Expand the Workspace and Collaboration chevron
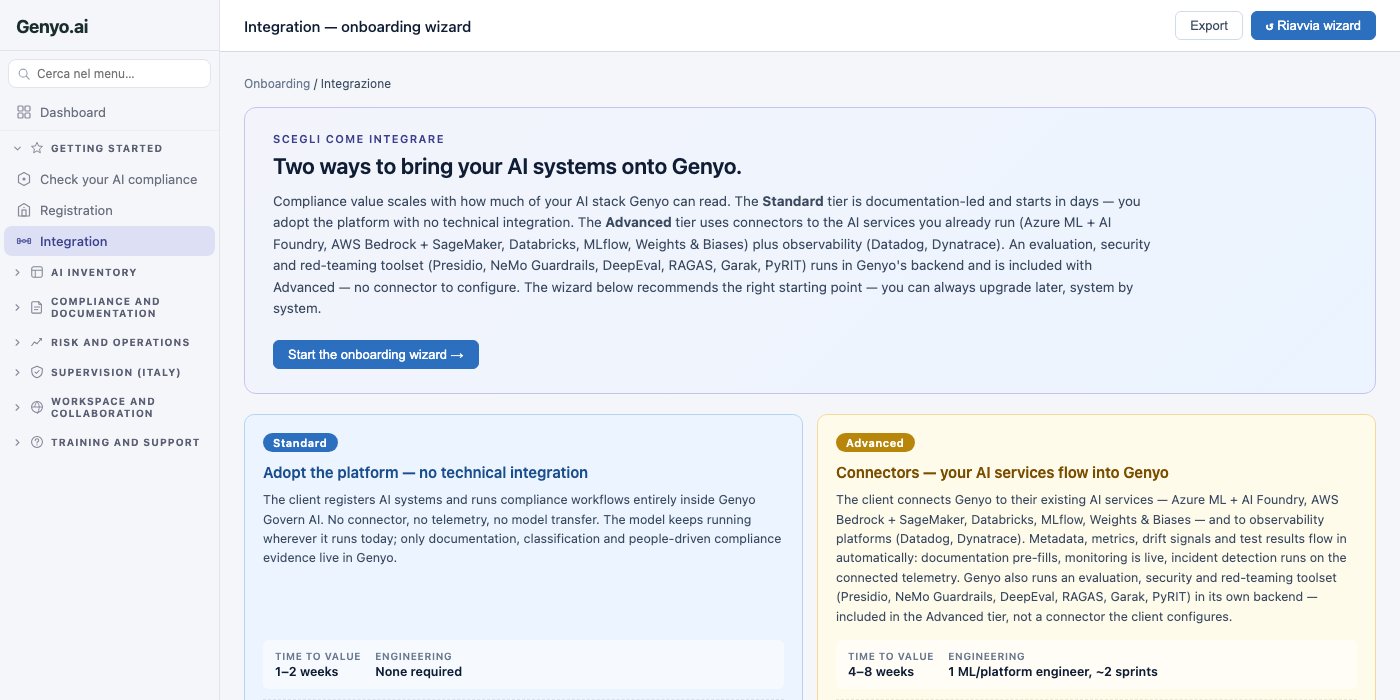The image size is (1400, 700). coord(17,407)
